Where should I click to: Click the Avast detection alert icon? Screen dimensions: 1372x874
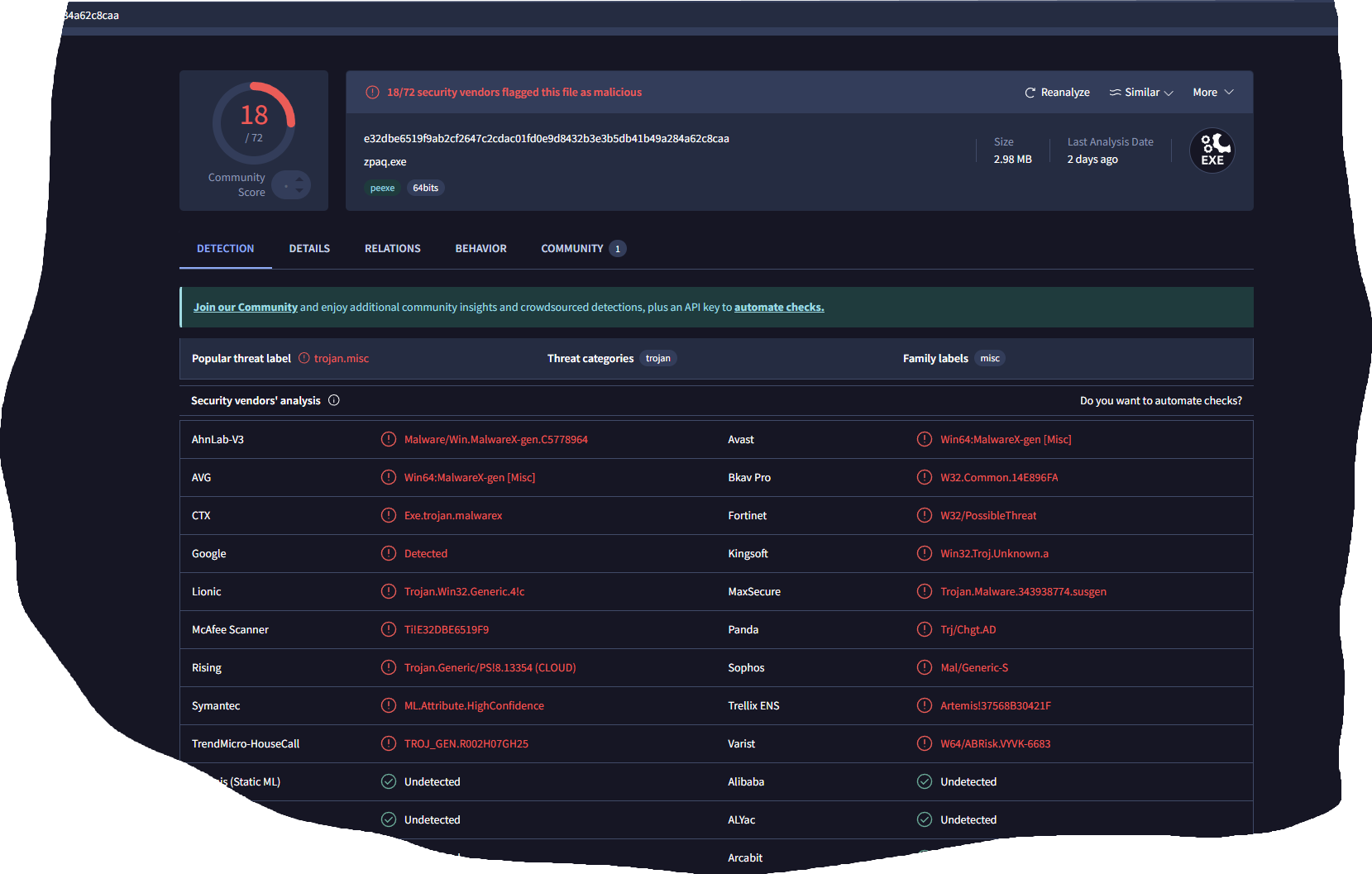925,439
